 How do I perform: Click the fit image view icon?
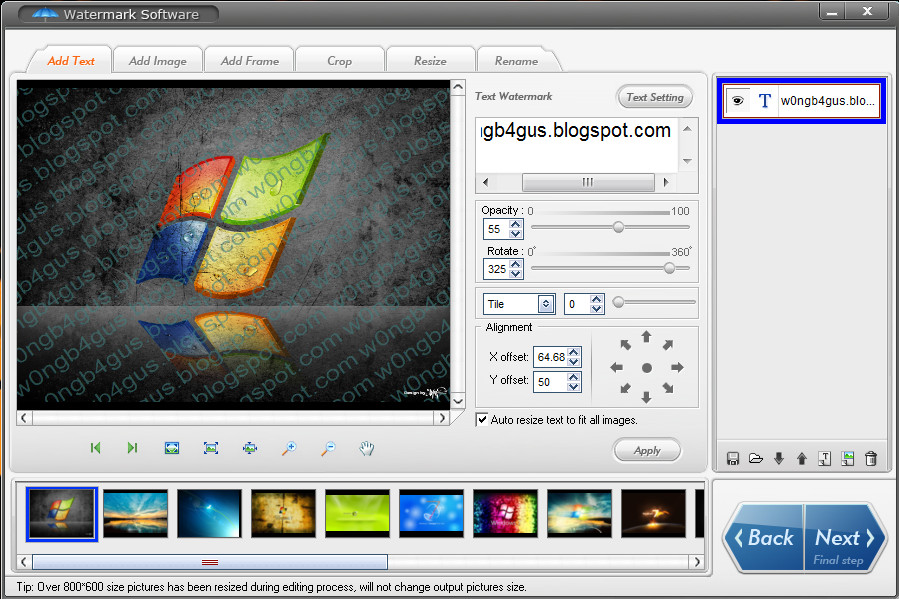[171, 448]
